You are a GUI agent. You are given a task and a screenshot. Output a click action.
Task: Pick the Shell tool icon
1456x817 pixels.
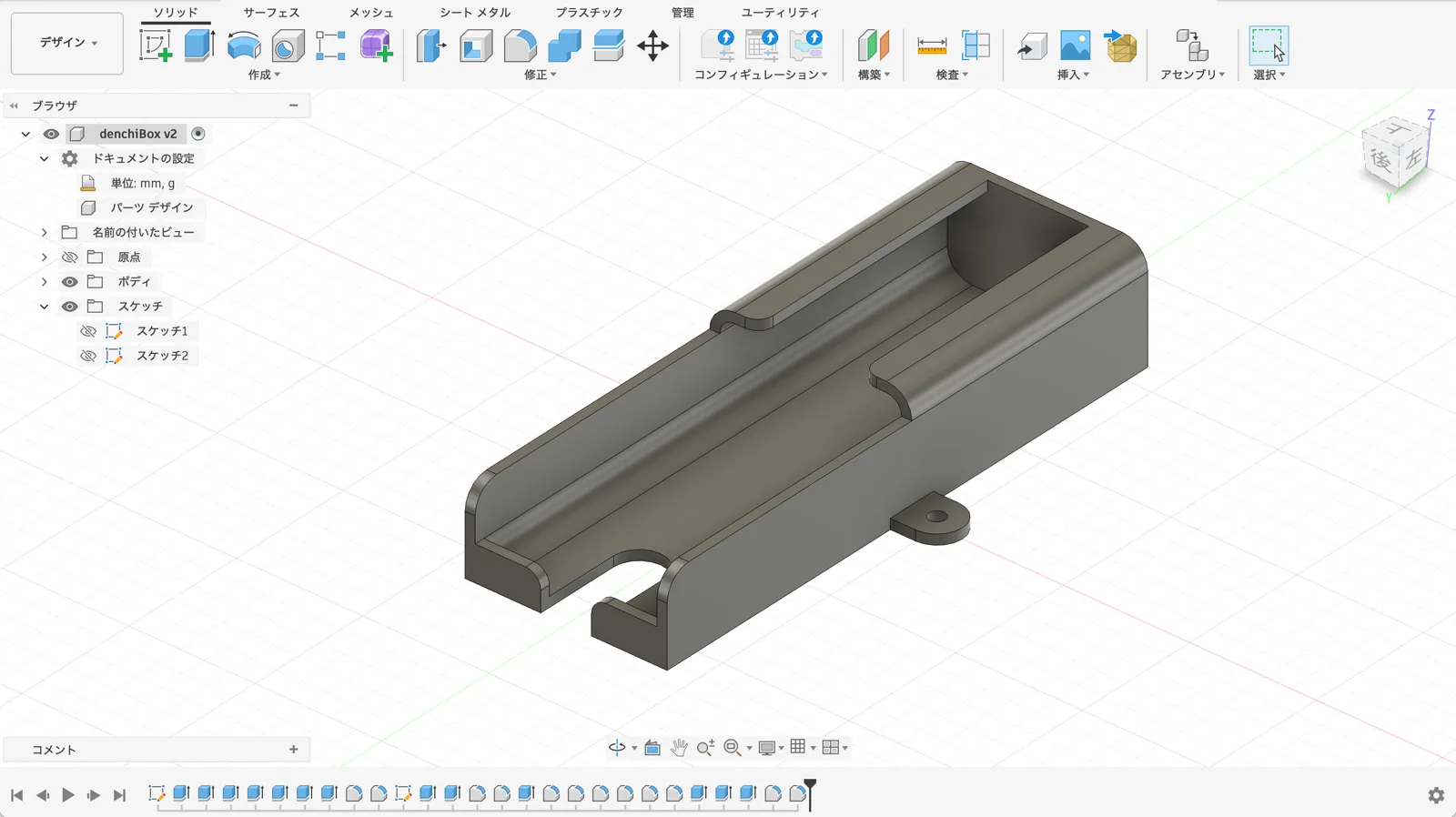[x=475, y=45]
